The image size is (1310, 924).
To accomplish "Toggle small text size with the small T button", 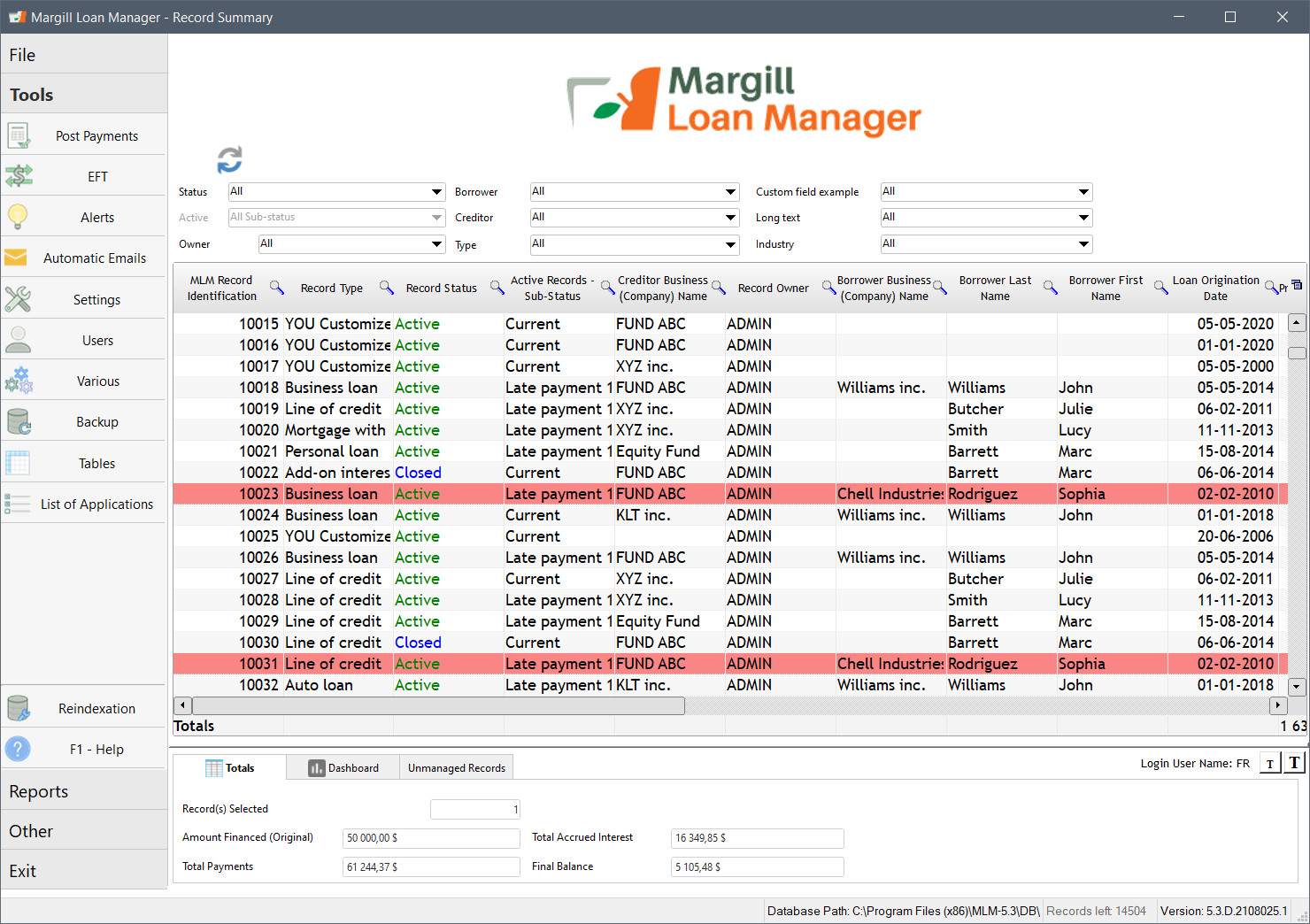I will 1270,762.
